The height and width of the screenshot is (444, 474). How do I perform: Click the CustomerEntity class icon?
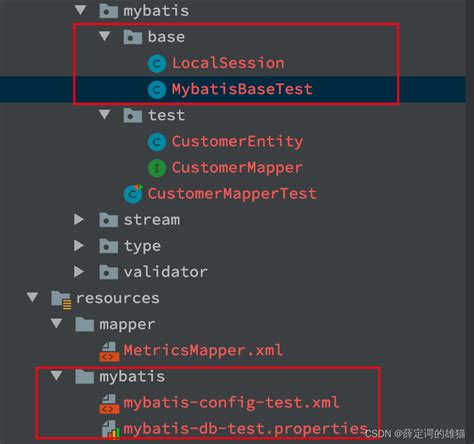coord(157,142)
